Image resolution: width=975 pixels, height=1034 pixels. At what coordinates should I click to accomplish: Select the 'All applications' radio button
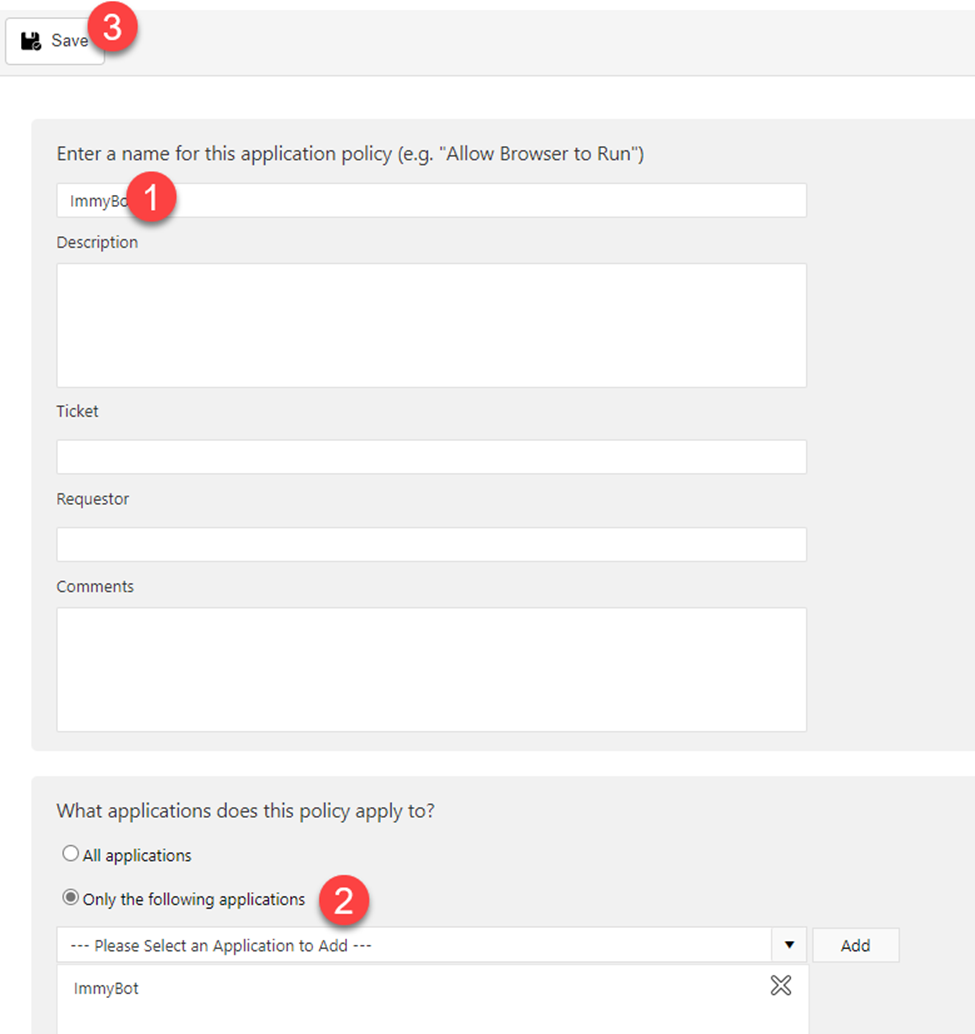(x=70, y=855)
